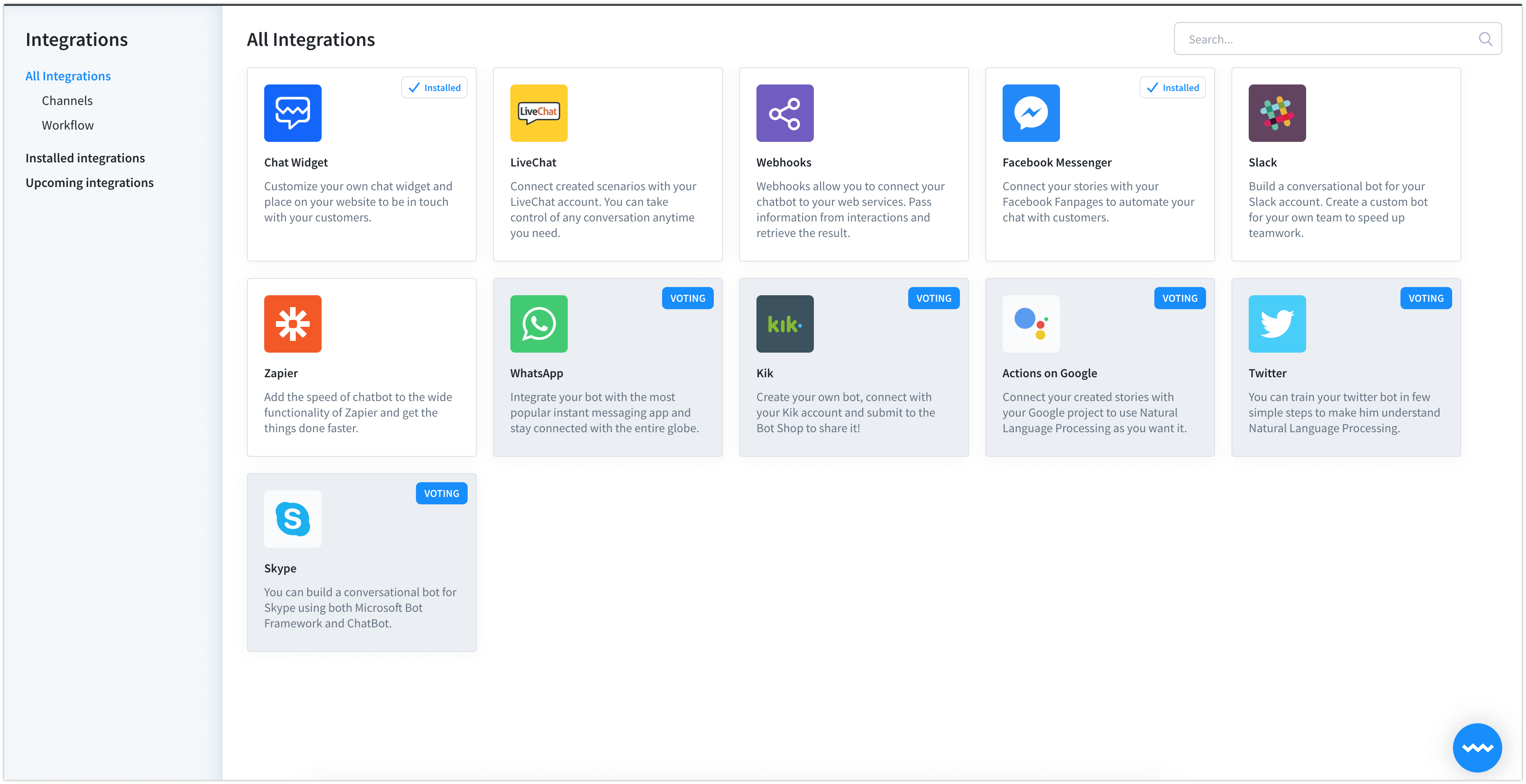Click VOTING badge on Actions on Google
The image size is (1526, 784).
pos(1179,299)
